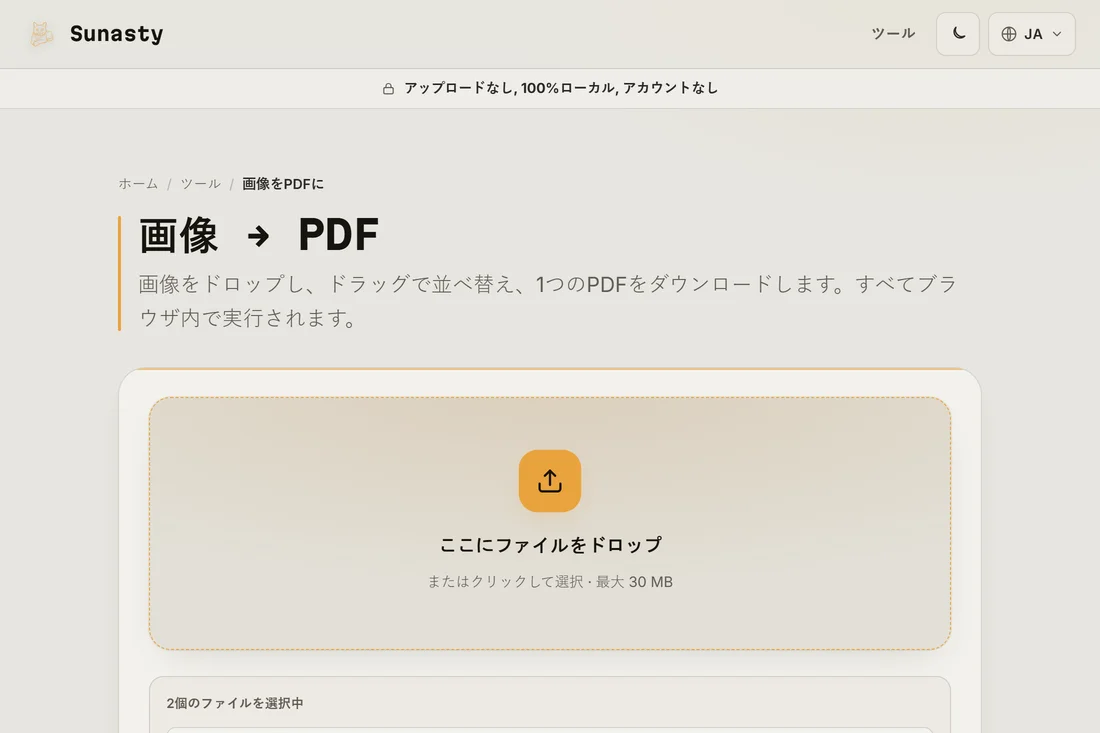Go to ホーム breadcrumb link
The width and height of the screenshot is (1100, 733).
click(x=138, y=184)
